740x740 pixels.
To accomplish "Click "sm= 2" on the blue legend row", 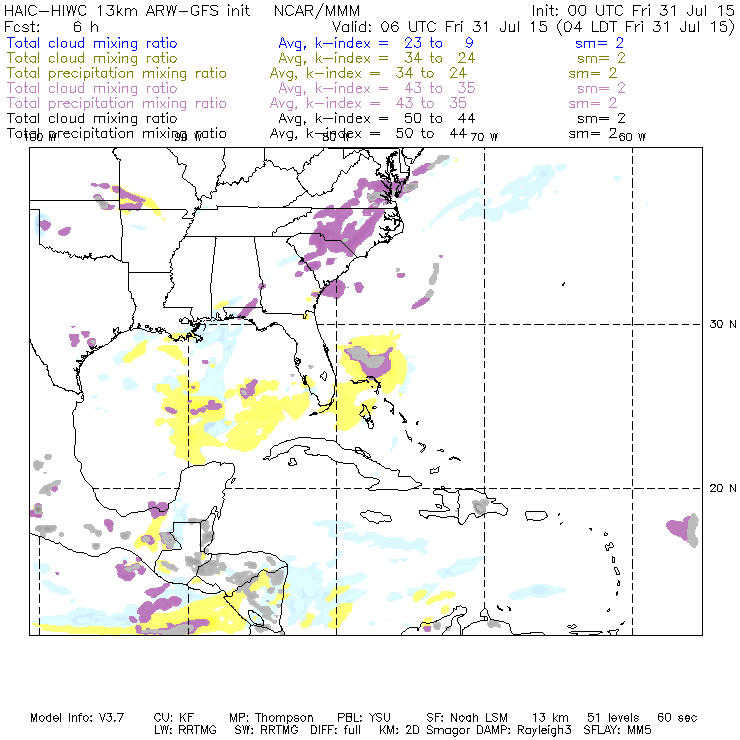I will (599, 43).
